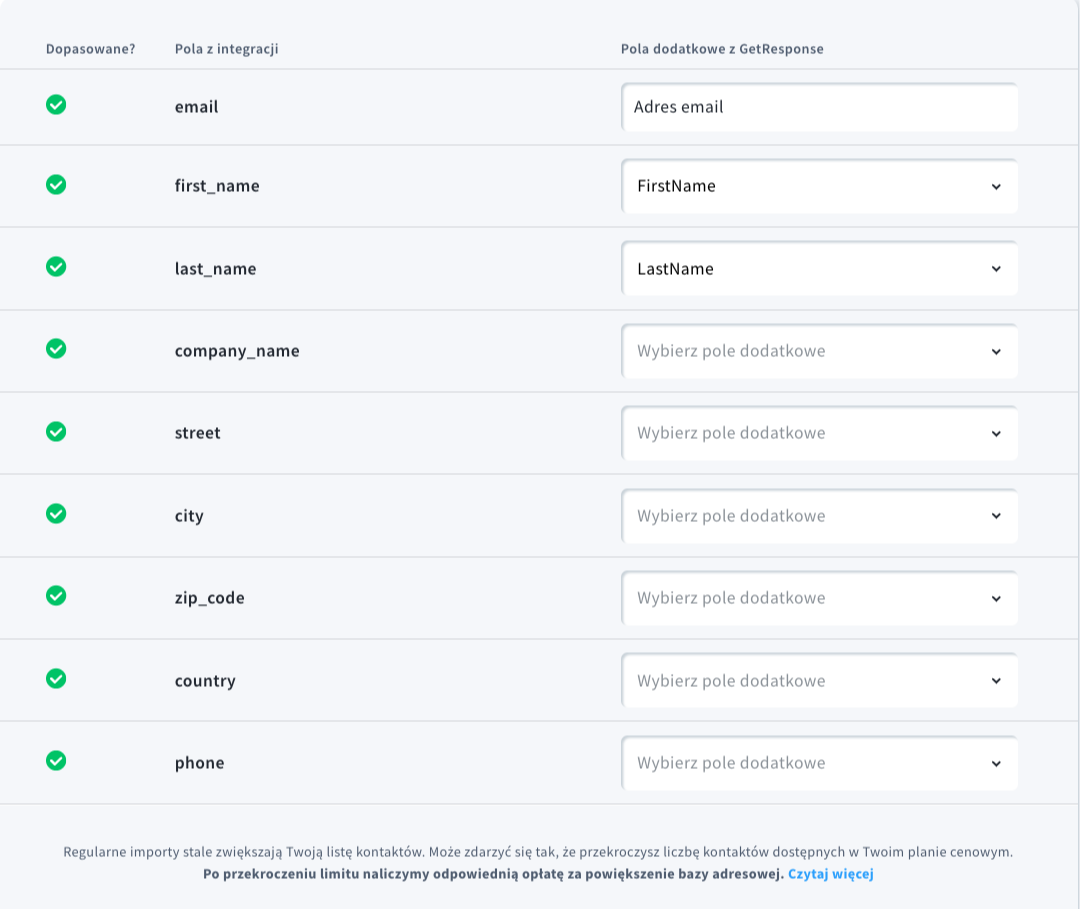This screenshot has height=909, width=1080.
Task: Expand the street custom field selector
Action: click(819, 433)
